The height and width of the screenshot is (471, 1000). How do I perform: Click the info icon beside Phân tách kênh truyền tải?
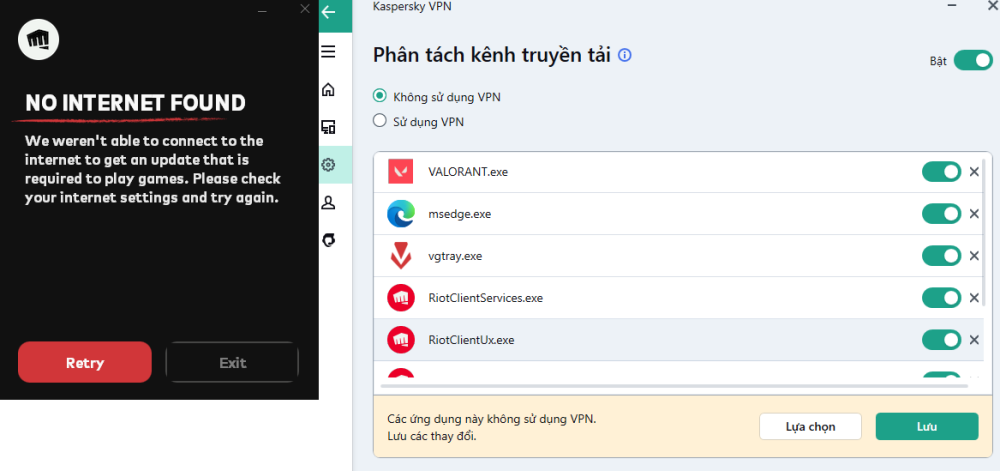click(x=625, y=55)
